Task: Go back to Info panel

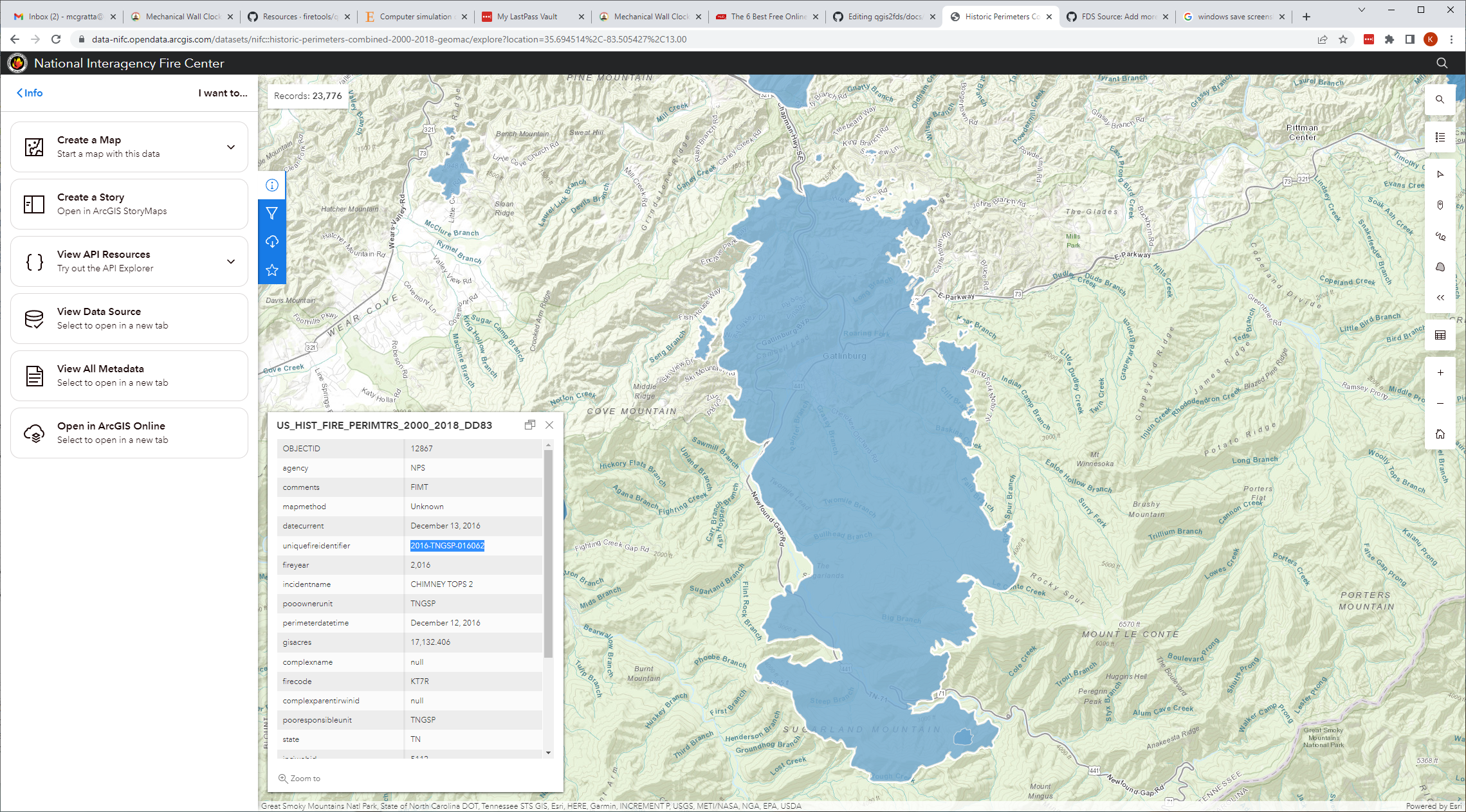Action: click(30, 93)
